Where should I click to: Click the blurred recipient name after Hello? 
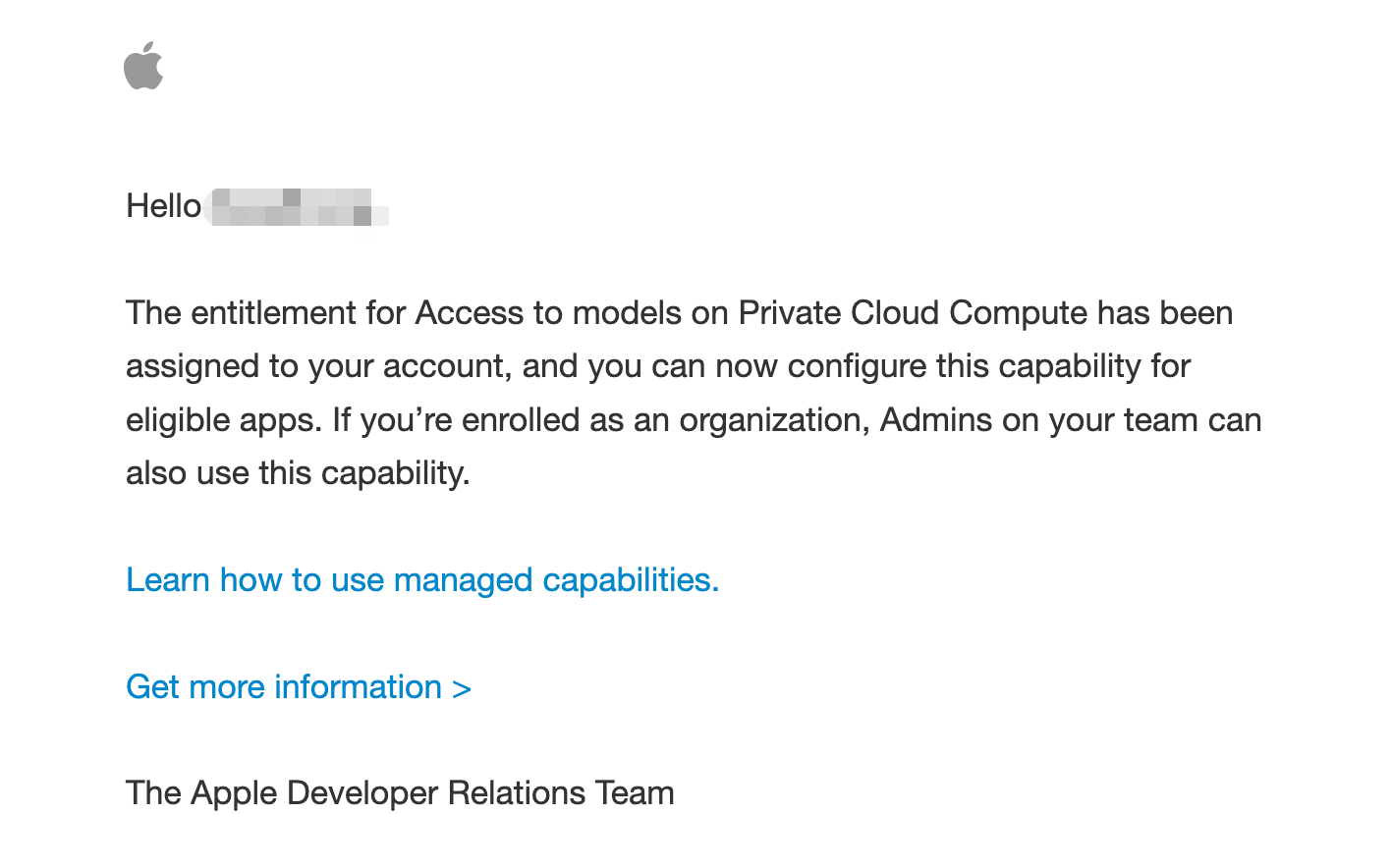(300, 207)
